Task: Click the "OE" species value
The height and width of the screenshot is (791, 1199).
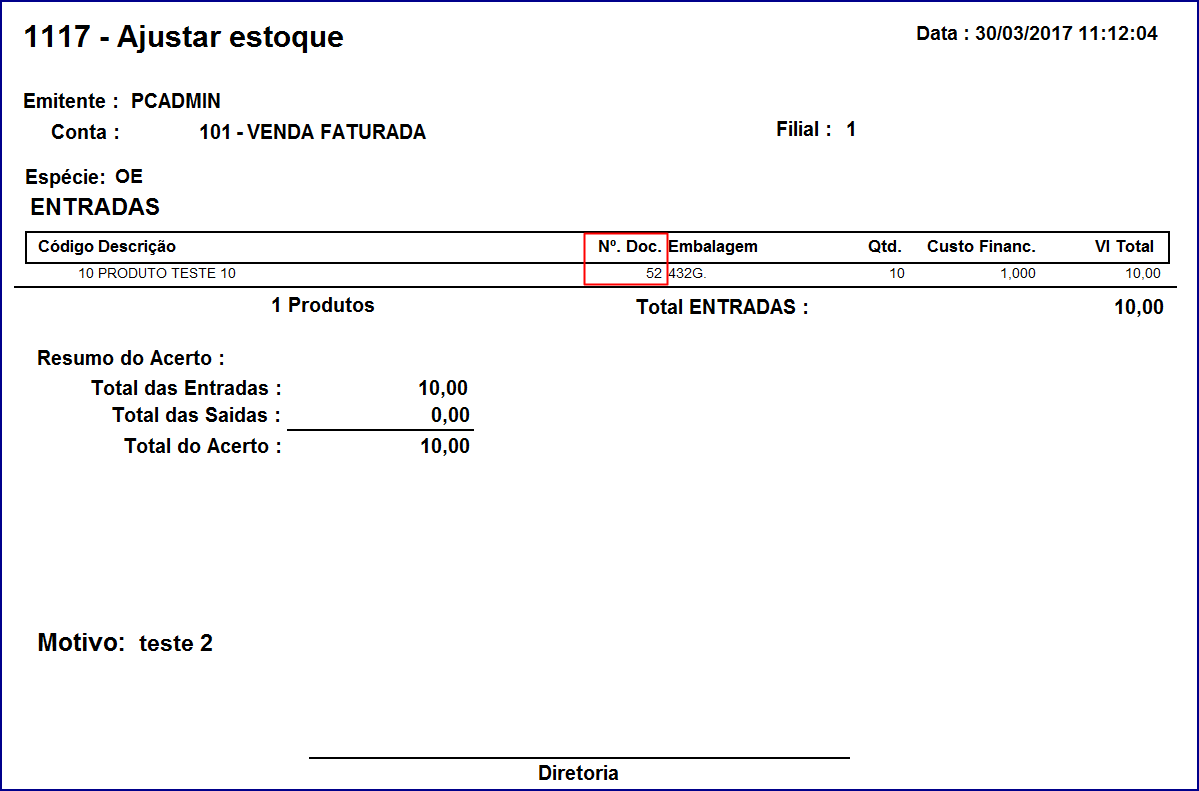Action: tap(128, 177)
